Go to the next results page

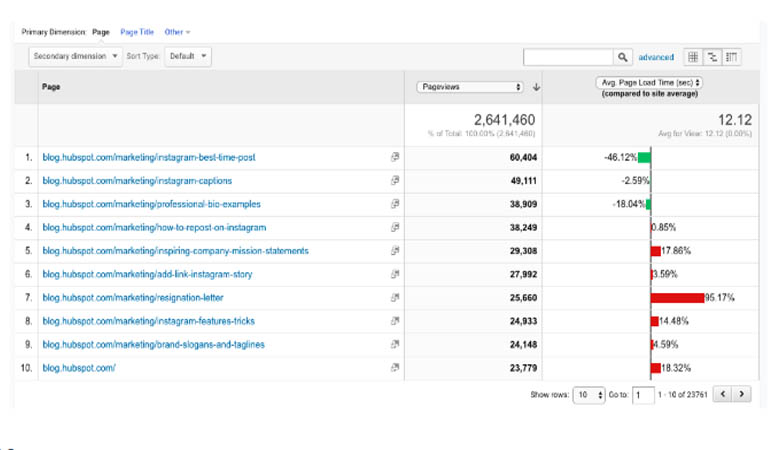point(742,394)
